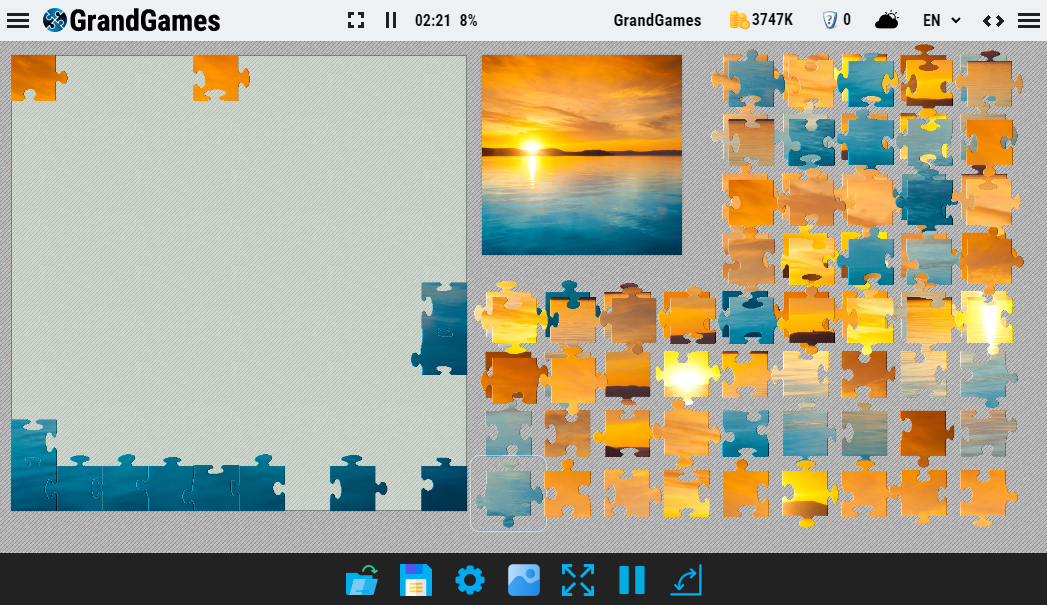1047x605 pixels.
Task: Select the highlighted pale blue piece in the tray
Action: [x=509, y=493]
